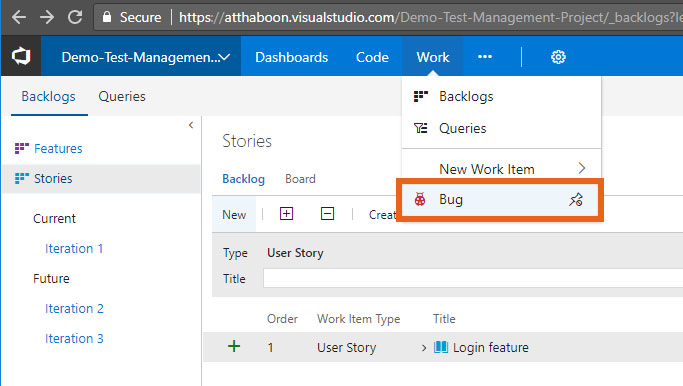Click the Future iterations label

coord(51,278)
